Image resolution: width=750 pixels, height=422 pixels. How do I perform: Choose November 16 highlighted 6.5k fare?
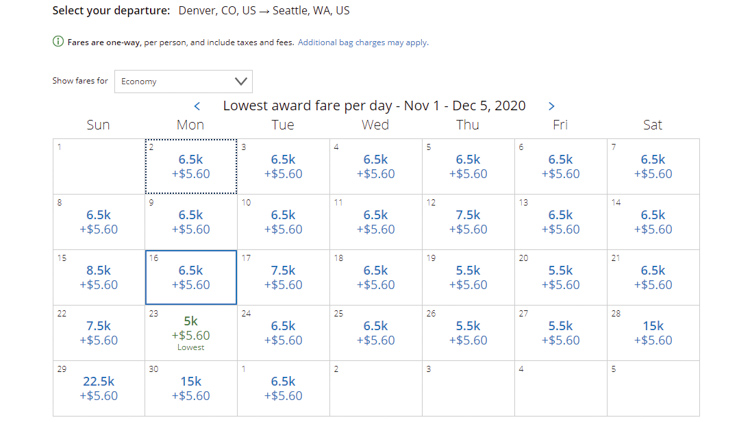click(x=191, y=277)
